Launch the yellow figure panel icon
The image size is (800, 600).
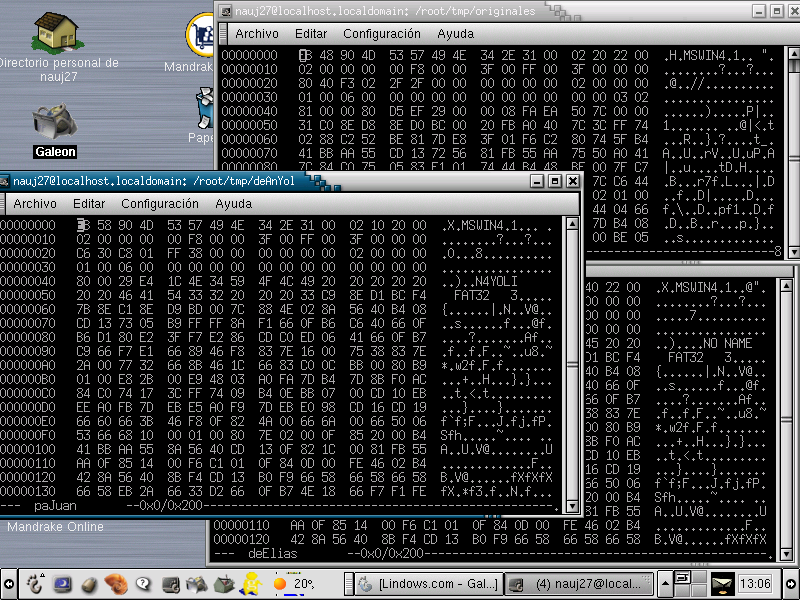click(x=252, y=584)
